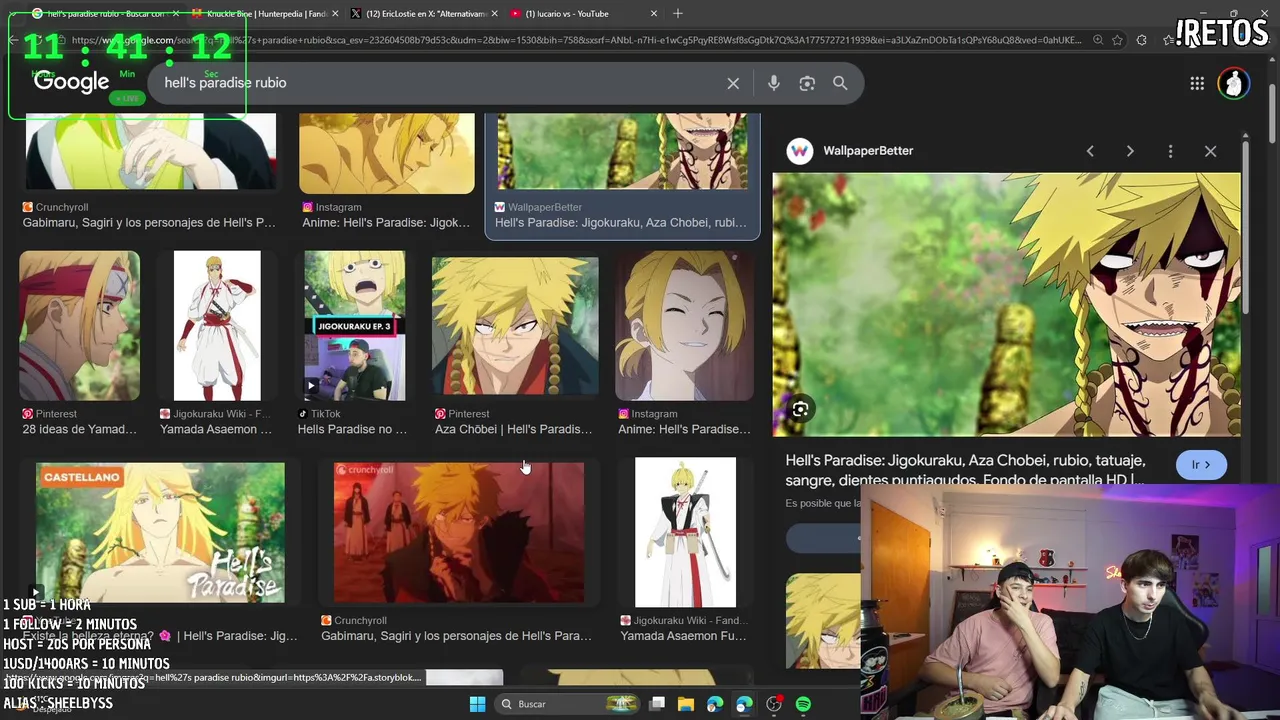Image resolution: width=1280 pixels, height=720 pixels.
Task: Open the TikTok Jigokuraku Ep. 3 thumbnail
Action: pyautogui.click(x=354, y=326)
